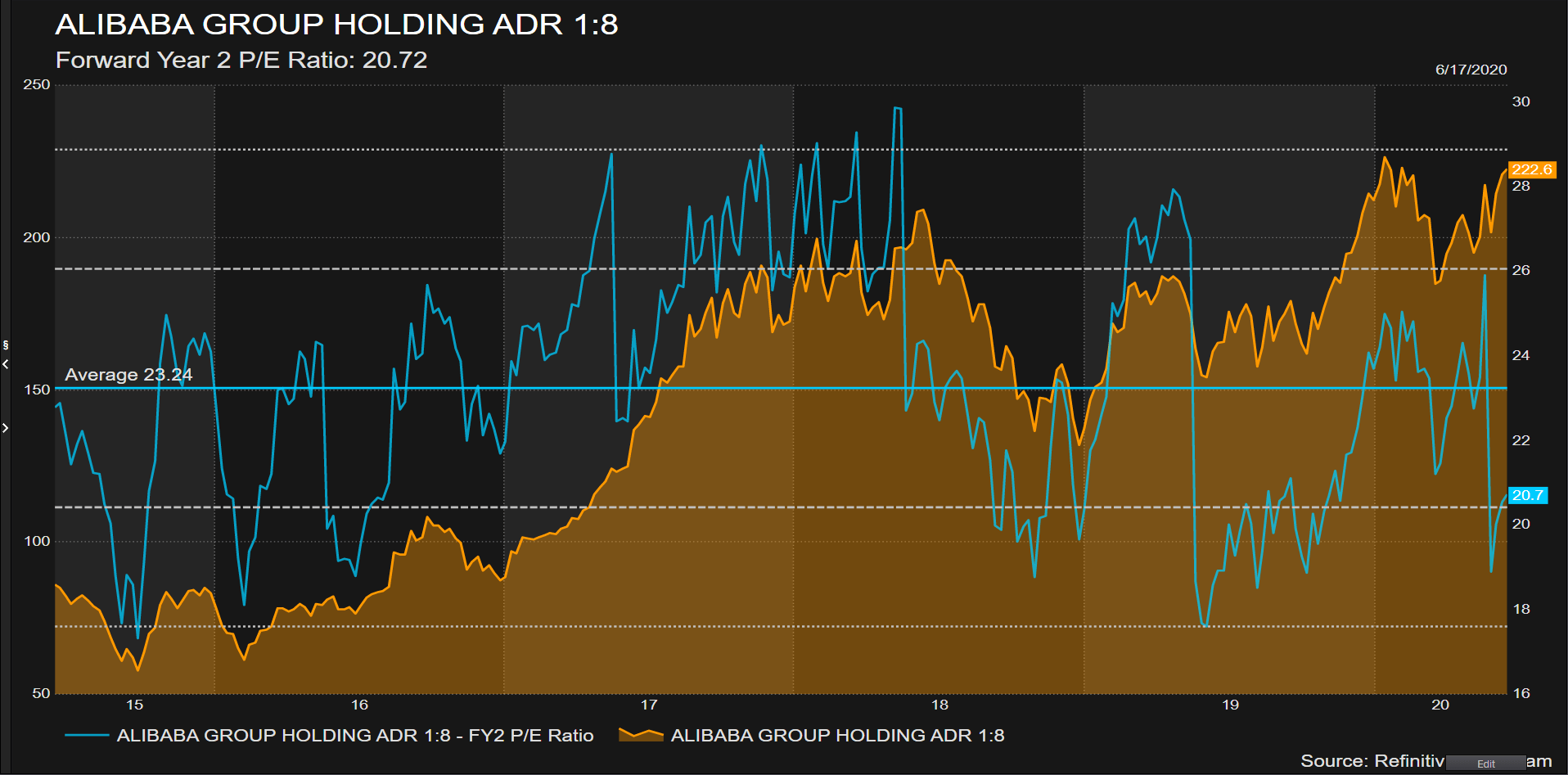Screen dimensions: 1568x775
Task: Click the 6/17/2020 date label
Action: (1471, 70)
